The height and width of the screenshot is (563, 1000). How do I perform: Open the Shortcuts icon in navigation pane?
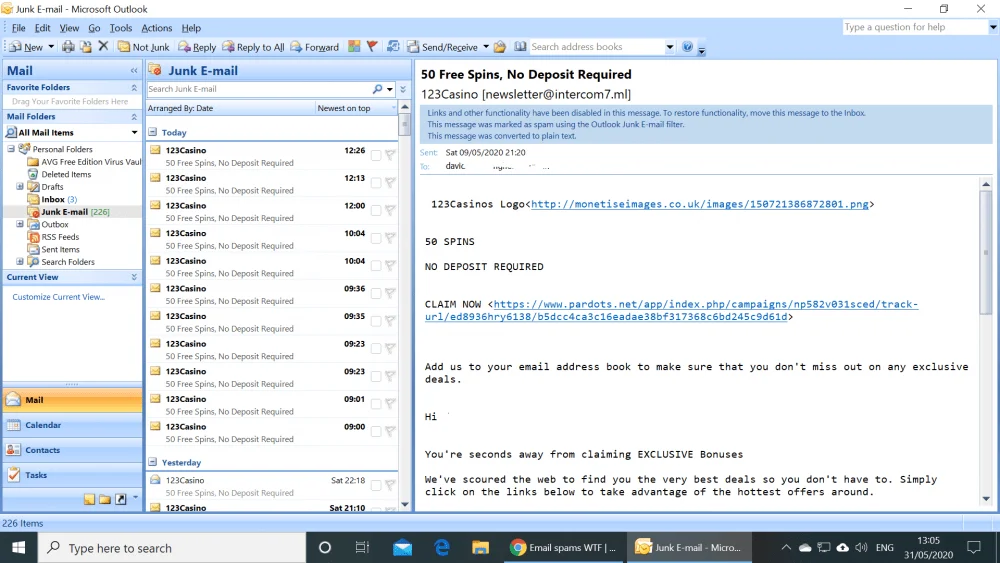point(121,499)
